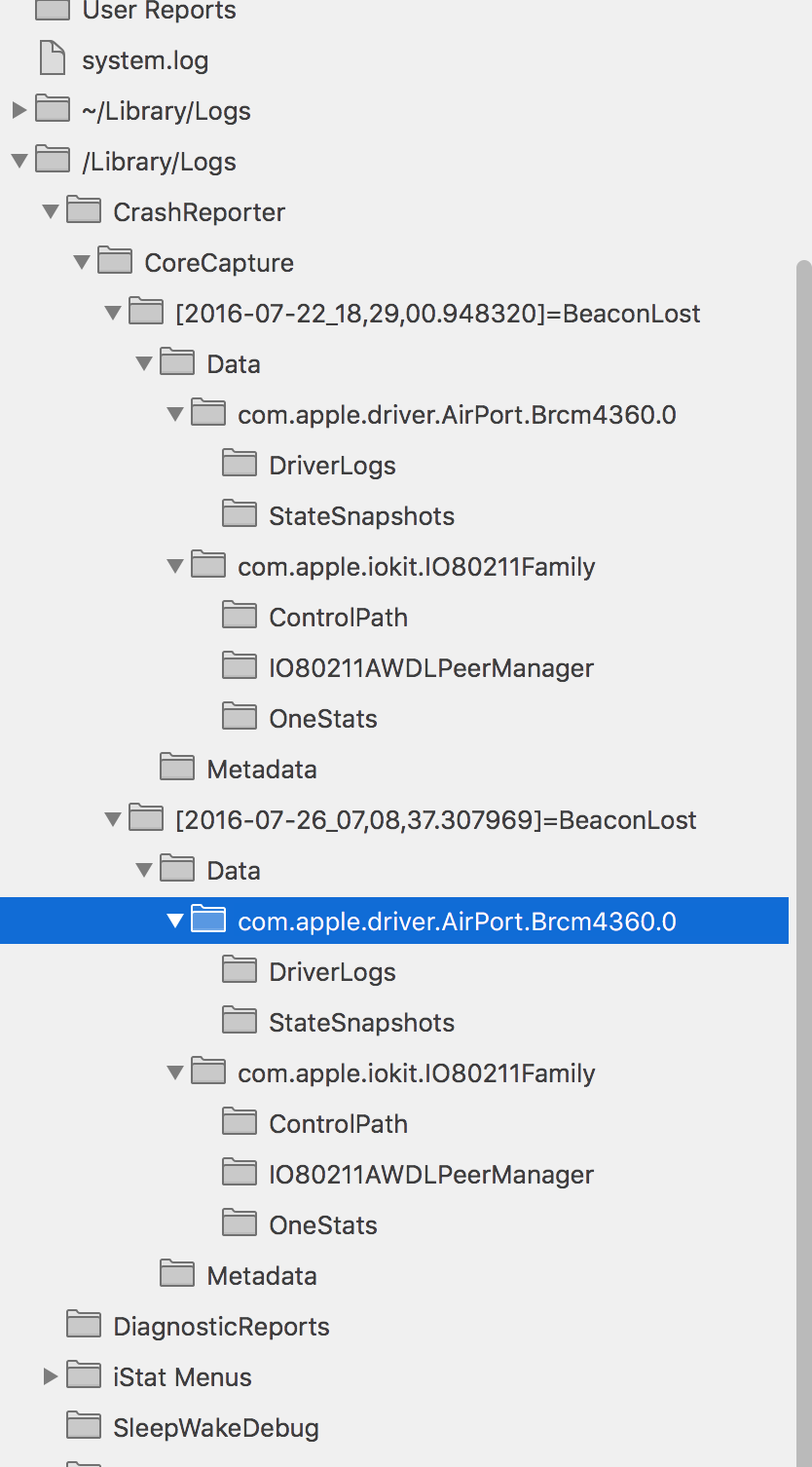Viewport: 812px width, 1467px height.
Task: Select OneStats label under 07-26 BeaconLost
Action: coord(323,1224)
